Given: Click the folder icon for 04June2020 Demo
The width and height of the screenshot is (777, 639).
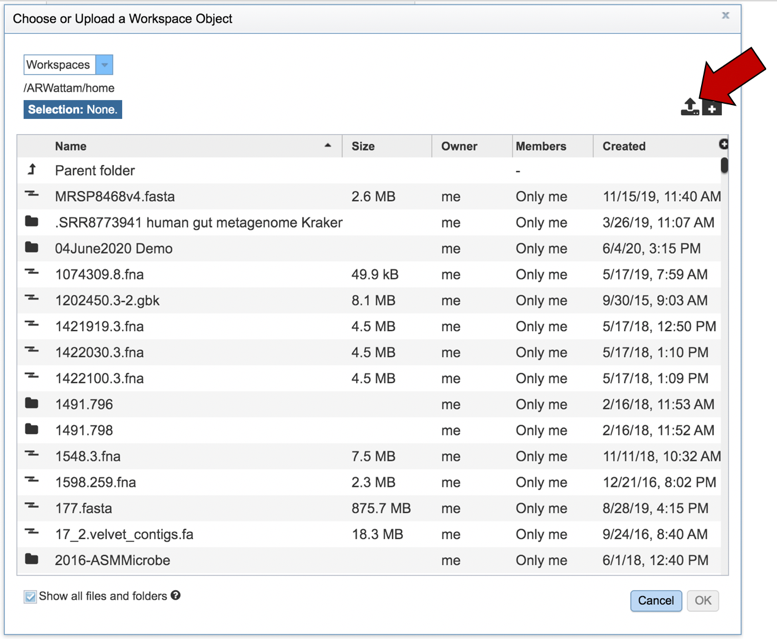Looking at the screenshot, I should coord(32,248).
